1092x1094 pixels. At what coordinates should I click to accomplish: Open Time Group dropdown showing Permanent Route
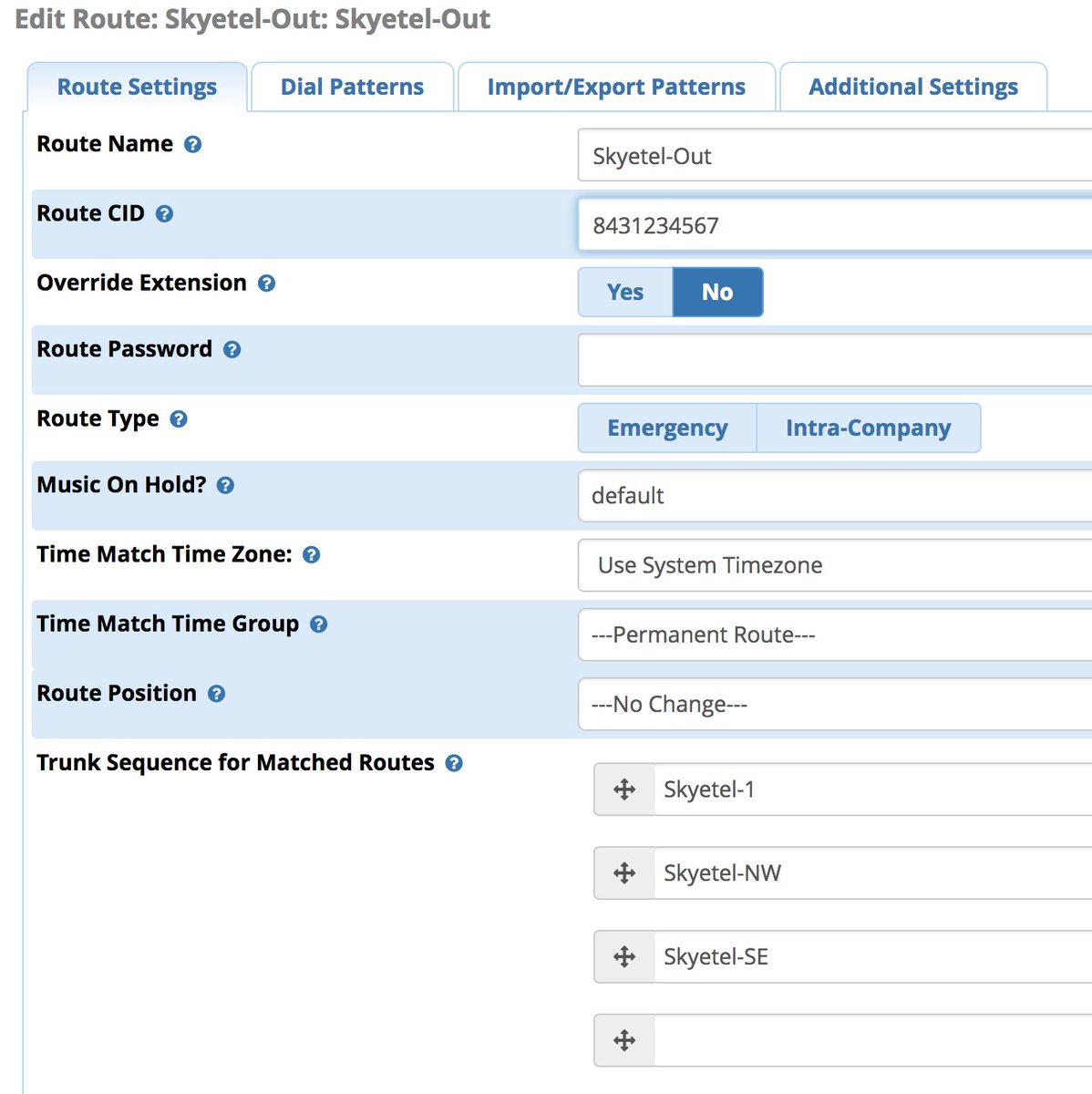tap(835, 635)
